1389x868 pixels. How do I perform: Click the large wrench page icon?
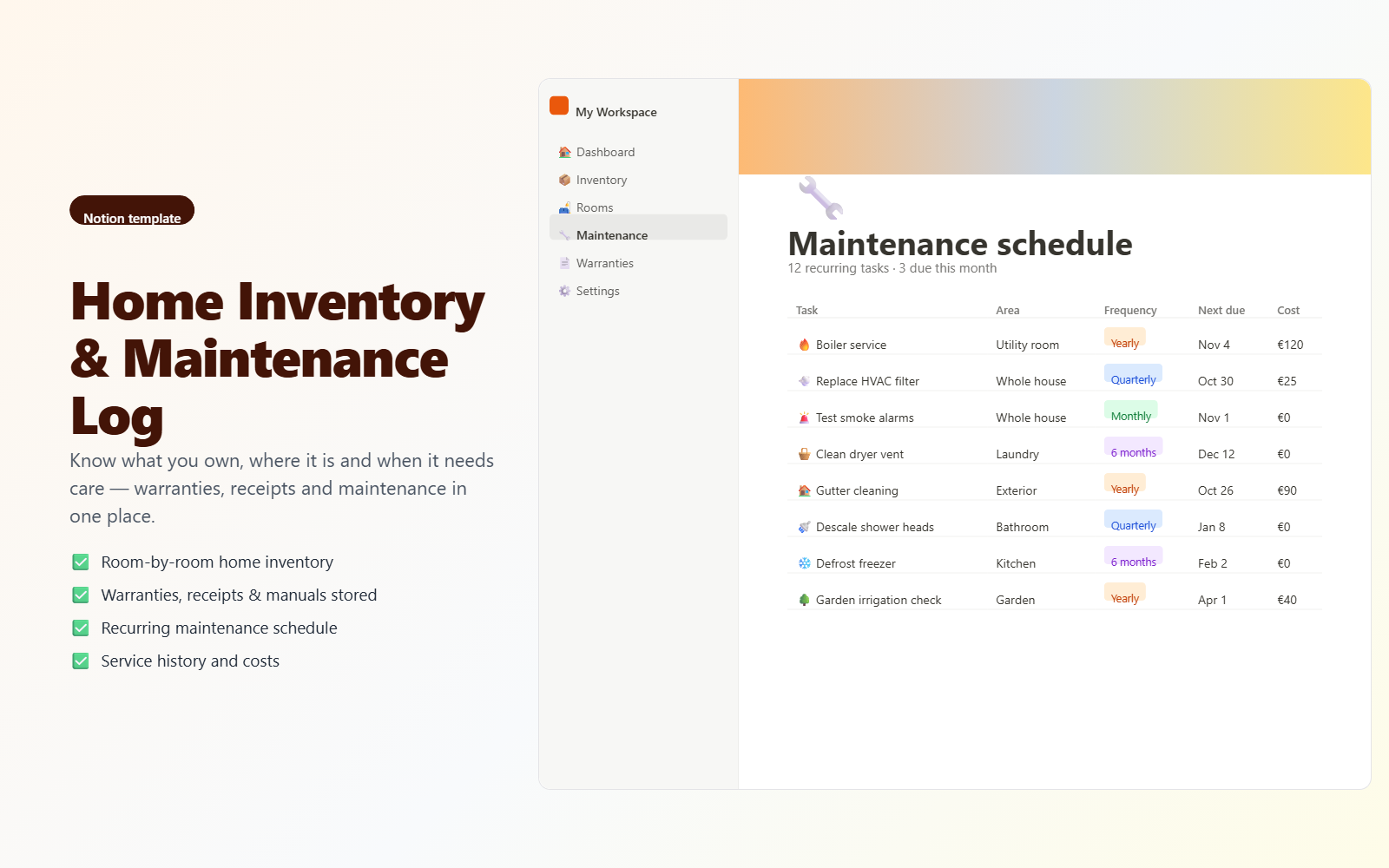(x=820, y=198)
